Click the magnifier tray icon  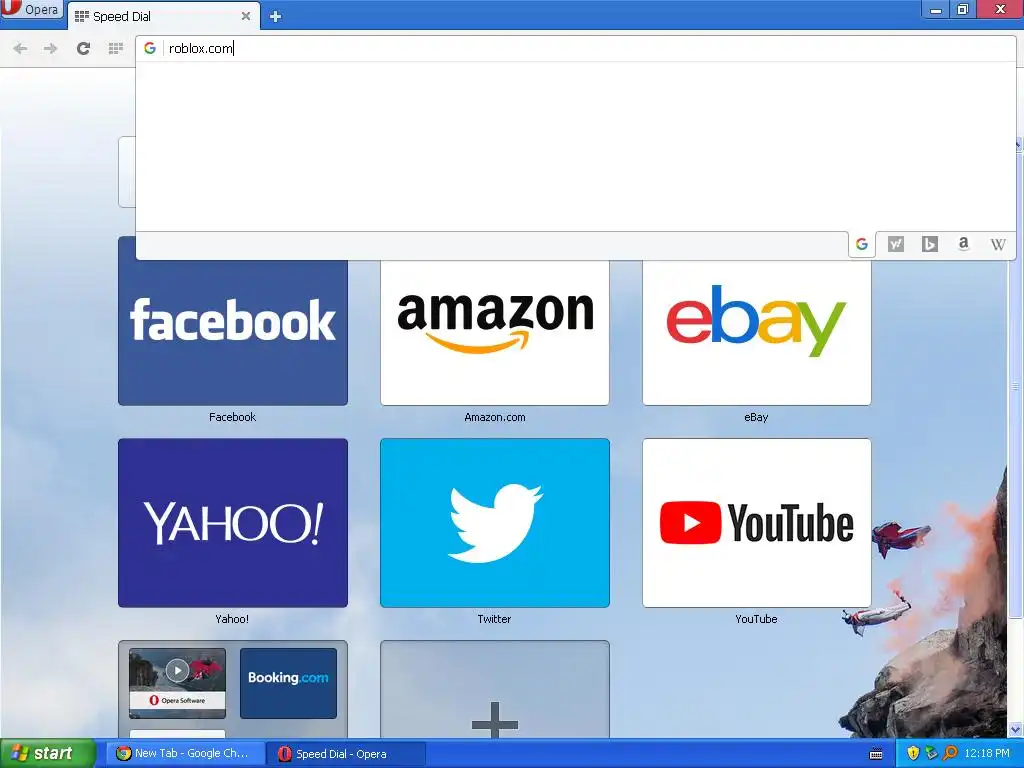[x=951, y=754]
